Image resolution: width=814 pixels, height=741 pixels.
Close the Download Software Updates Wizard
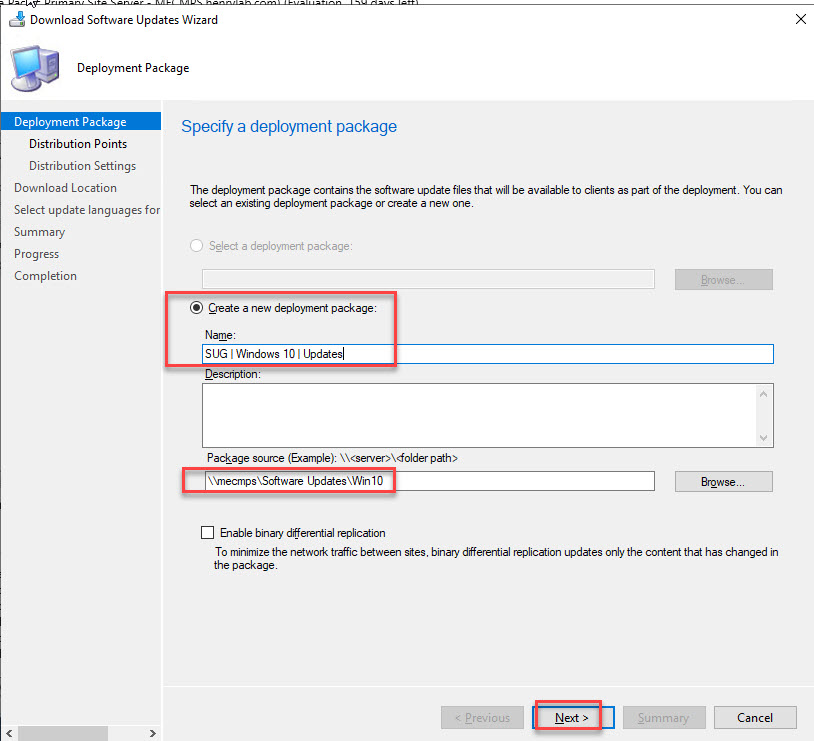click(799, 19)
